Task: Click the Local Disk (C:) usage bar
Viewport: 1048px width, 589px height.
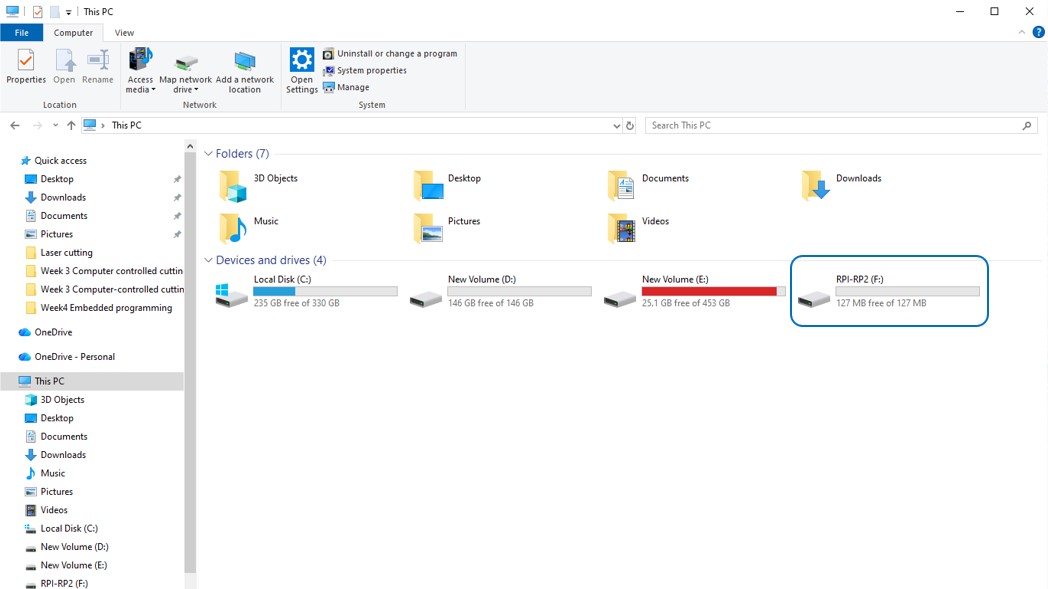Action: coord(325,291)
